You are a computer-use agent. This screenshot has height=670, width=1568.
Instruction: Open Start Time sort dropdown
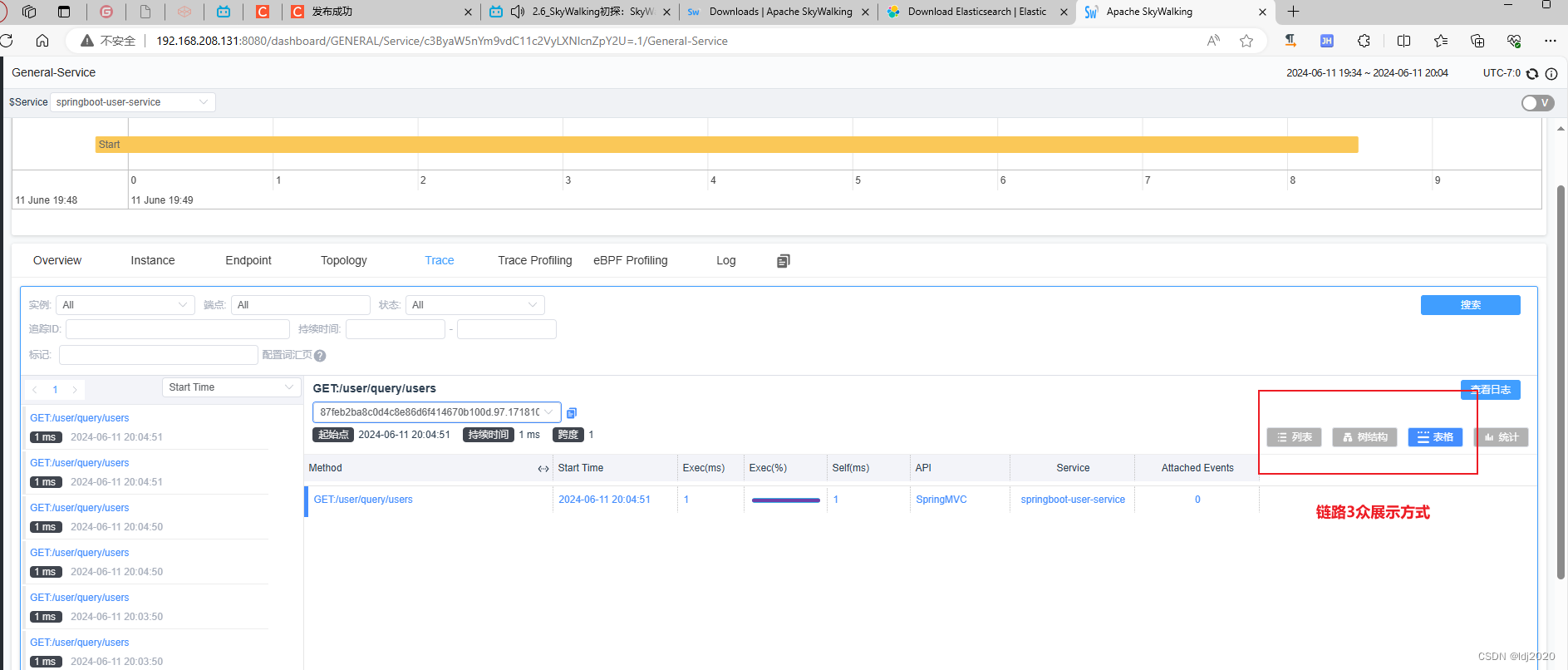tap(232, 387)
